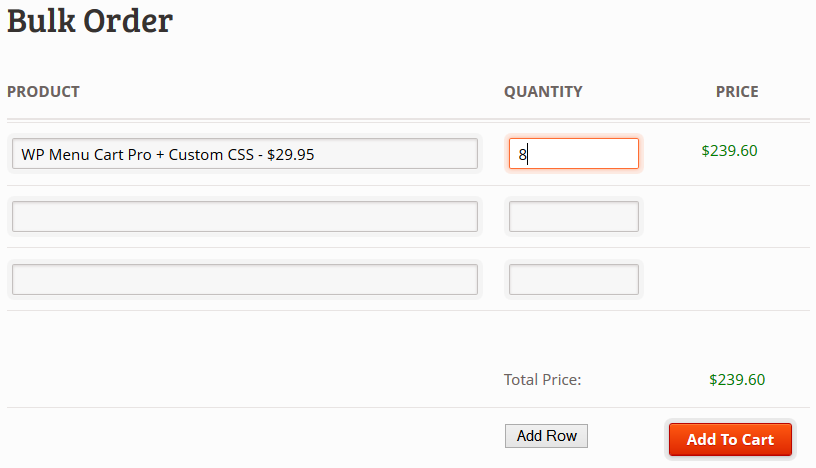Image resolution: width=816 pixels, height=468 pixels.
Task: Click the Total Price label
Action: 542,380
